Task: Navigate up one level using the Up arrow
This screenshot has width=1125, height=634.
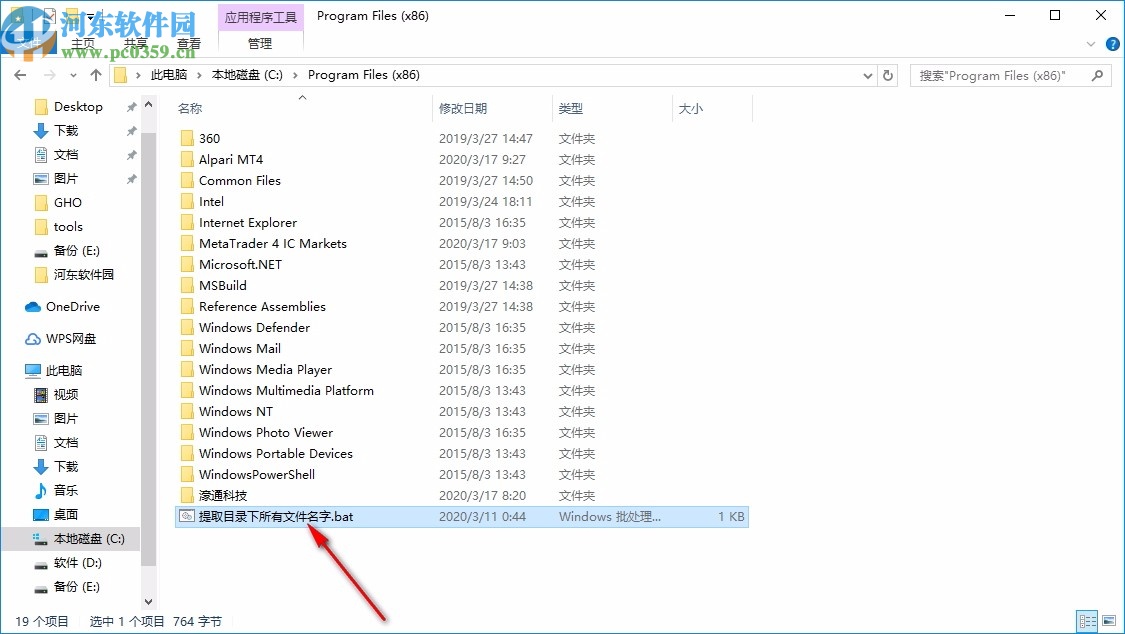Action: pyautogui.click(x=95, y=74)
